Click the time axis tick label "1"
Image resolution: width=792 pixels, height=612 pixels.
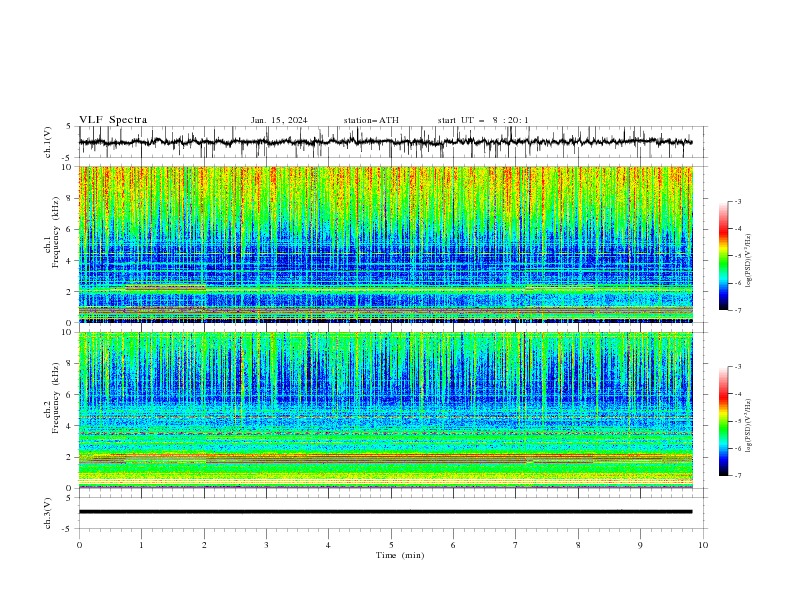(x=141, y=545)
